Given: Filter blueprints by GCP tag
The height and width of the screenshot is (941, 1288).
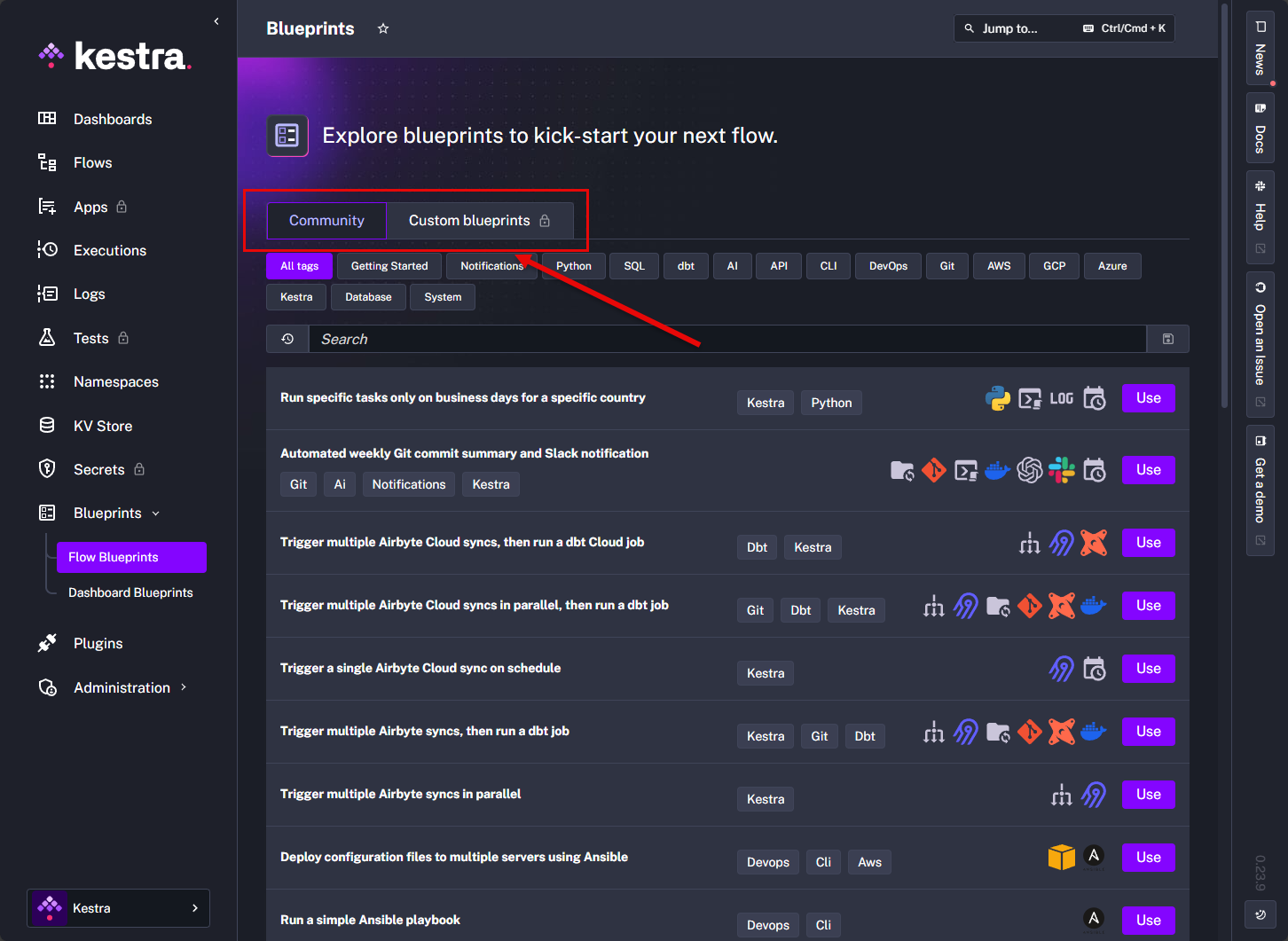Looking at the screenshot, I should [x=1055, y=266].
